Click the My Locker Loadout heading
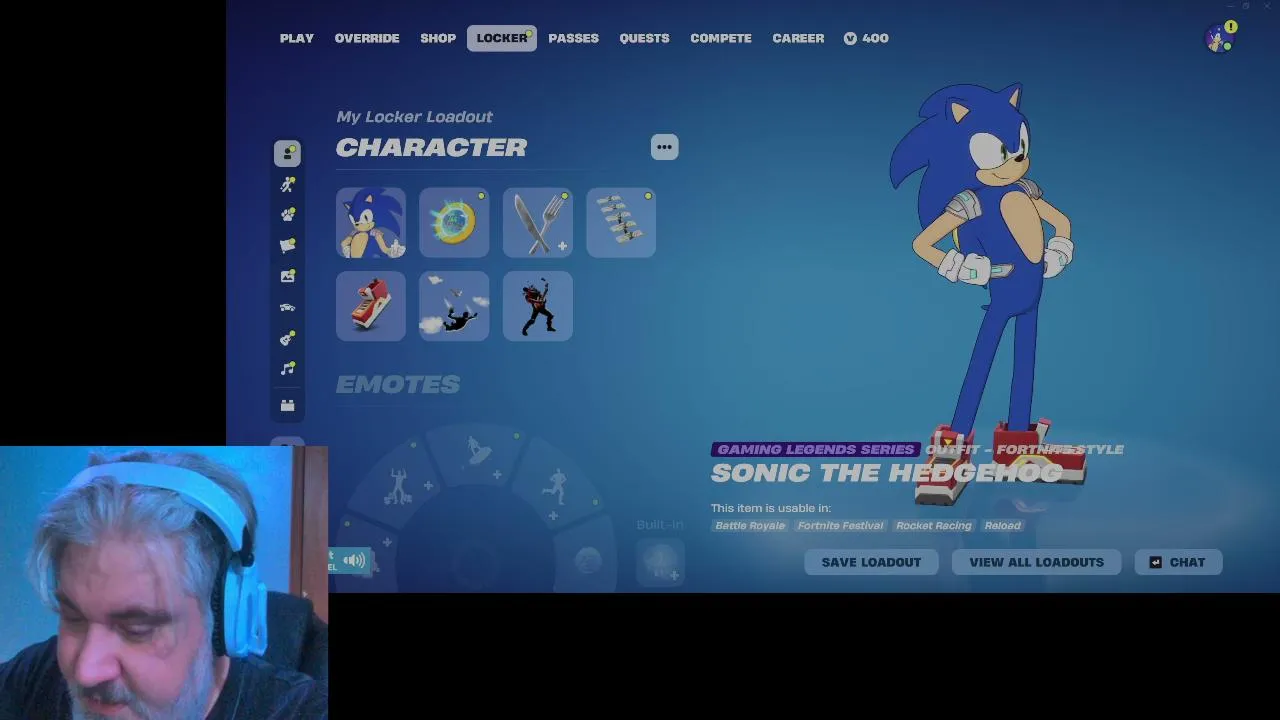The image size is (1280, 720). point(414,117)
